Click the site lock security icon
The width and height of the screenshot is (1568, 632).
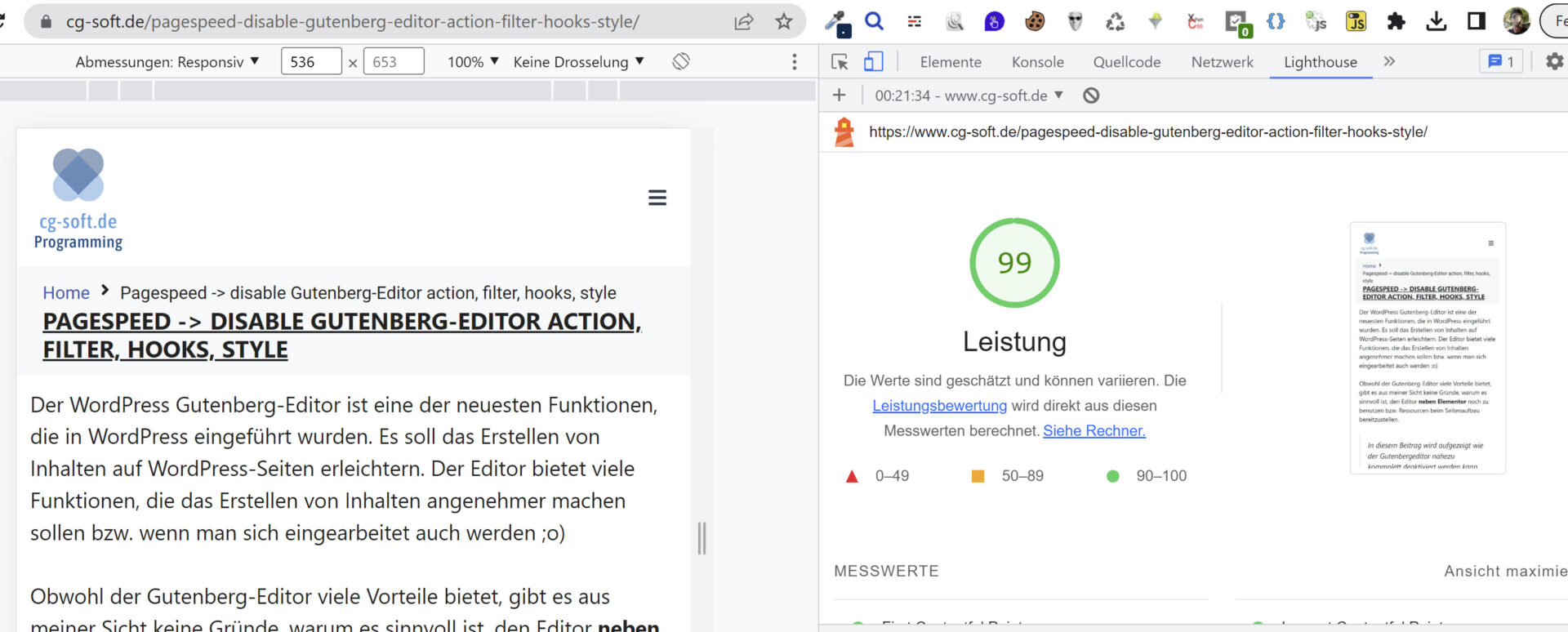click(47, 21)
